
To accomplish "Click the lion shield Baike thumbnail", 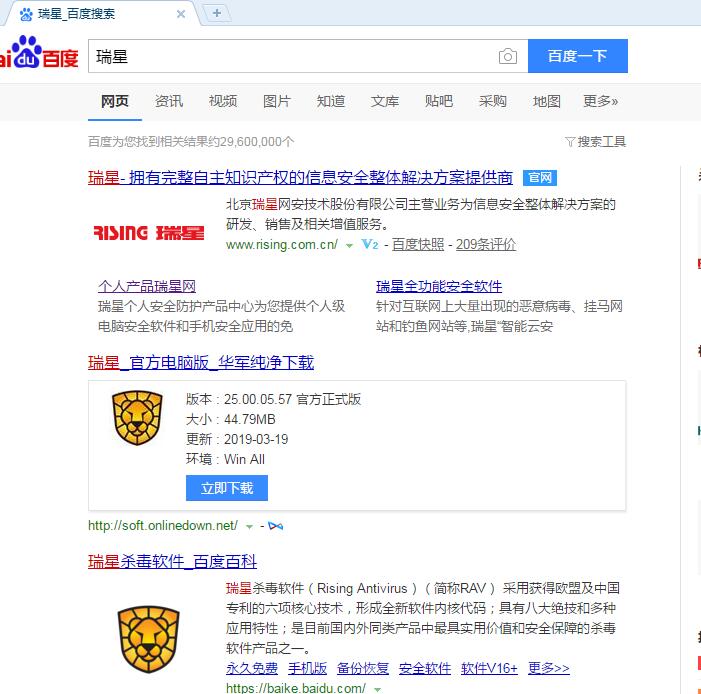I will [148, 639].
